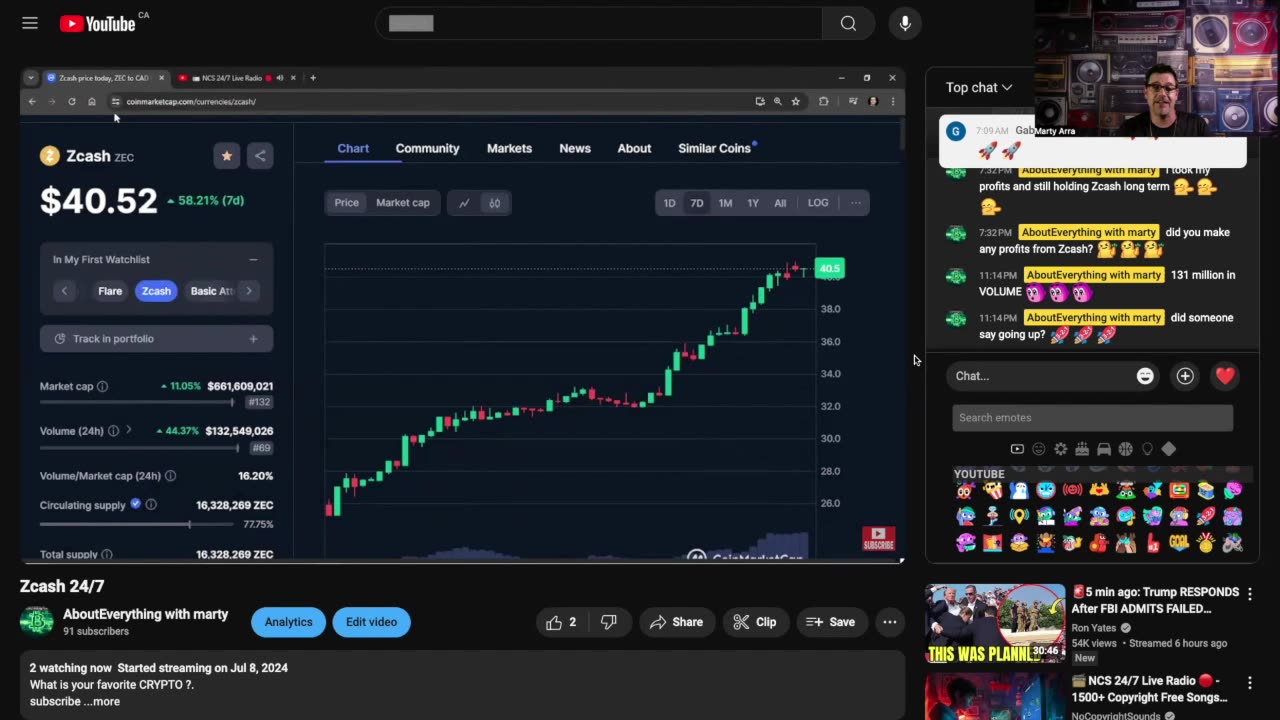The image size is (1280, 720).
Task: Click the plus button beside chat
Action: (x=1185, y=376)
